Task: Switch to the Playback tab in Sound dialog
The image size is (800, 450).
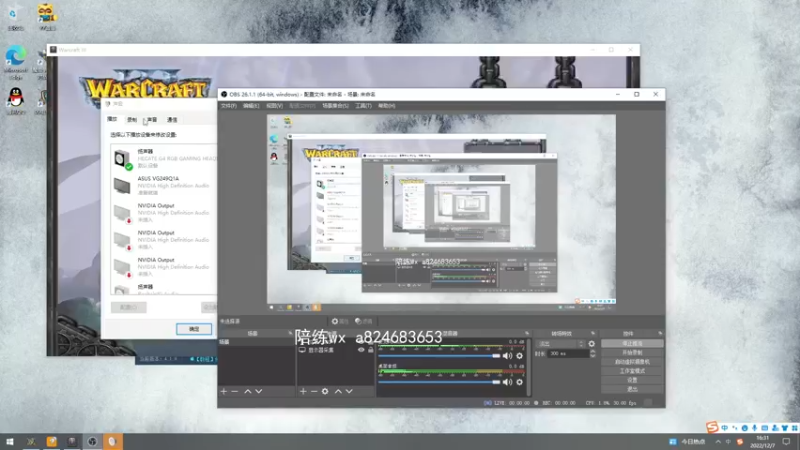Action: 112,119
